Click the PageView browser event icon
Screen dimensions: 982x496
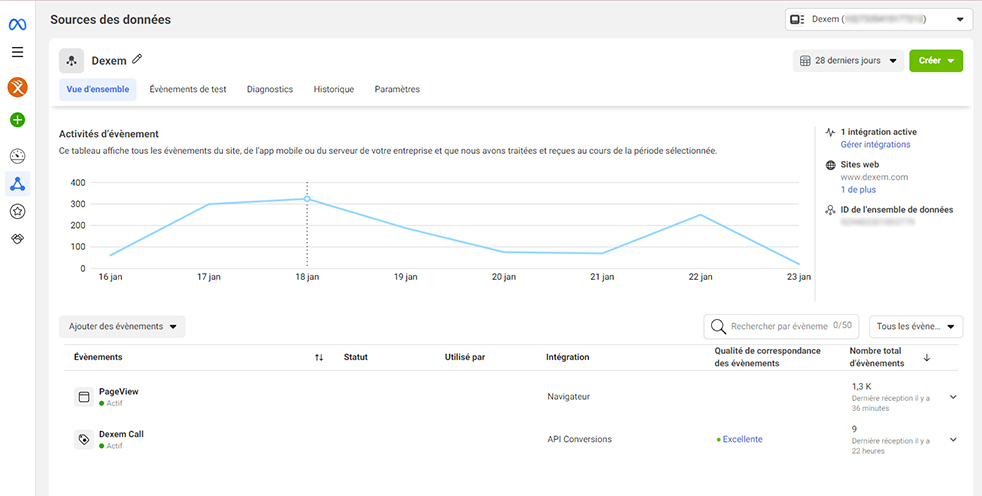[84, 397]
